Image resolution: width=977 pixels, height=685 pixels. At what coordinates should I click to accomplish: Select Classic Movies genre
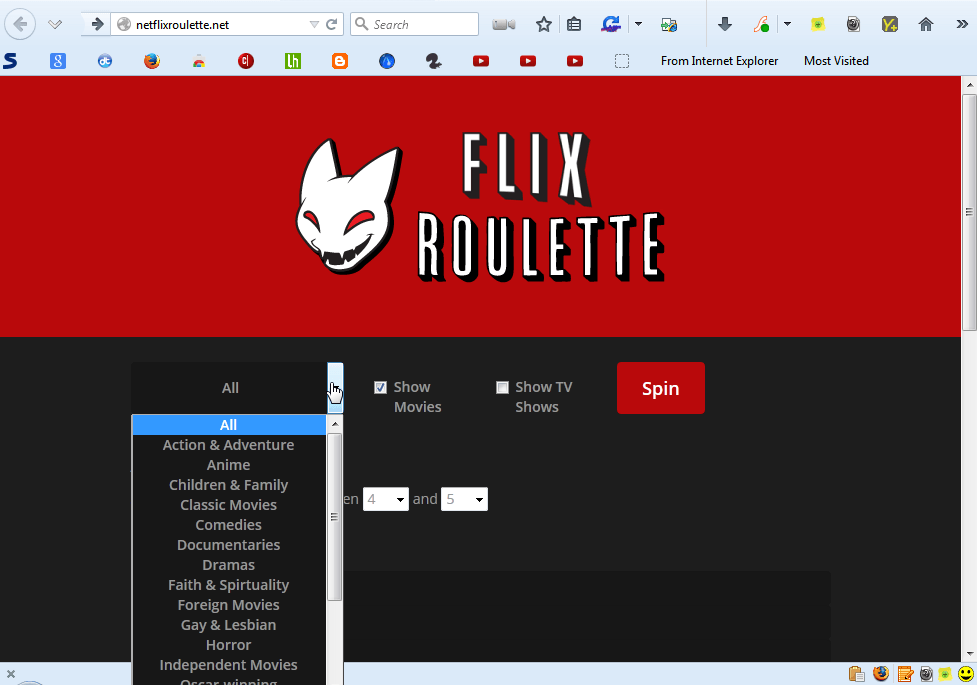point(229,505)
